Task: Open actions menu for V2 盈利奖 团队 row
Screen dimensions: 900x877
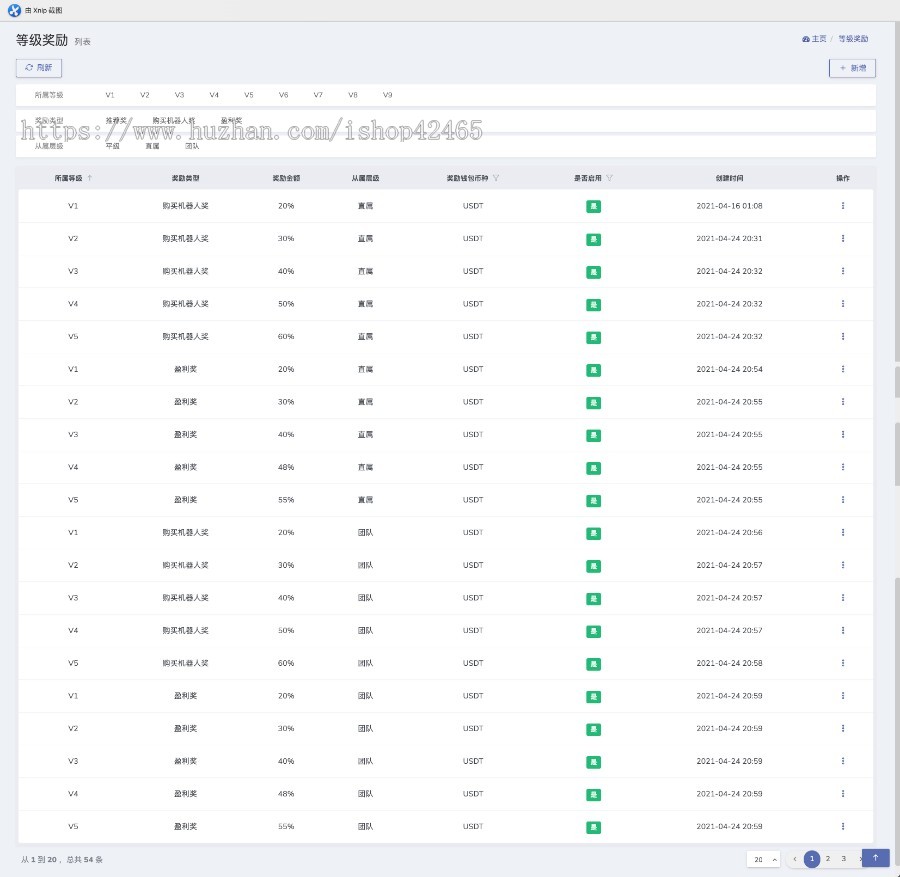Action: 843,729
